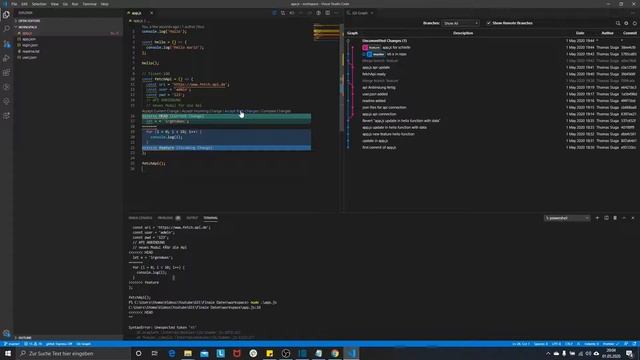Open File Explorer from the taskbar
This screenshot has height=360, width=640.
[x=188, y=353]
